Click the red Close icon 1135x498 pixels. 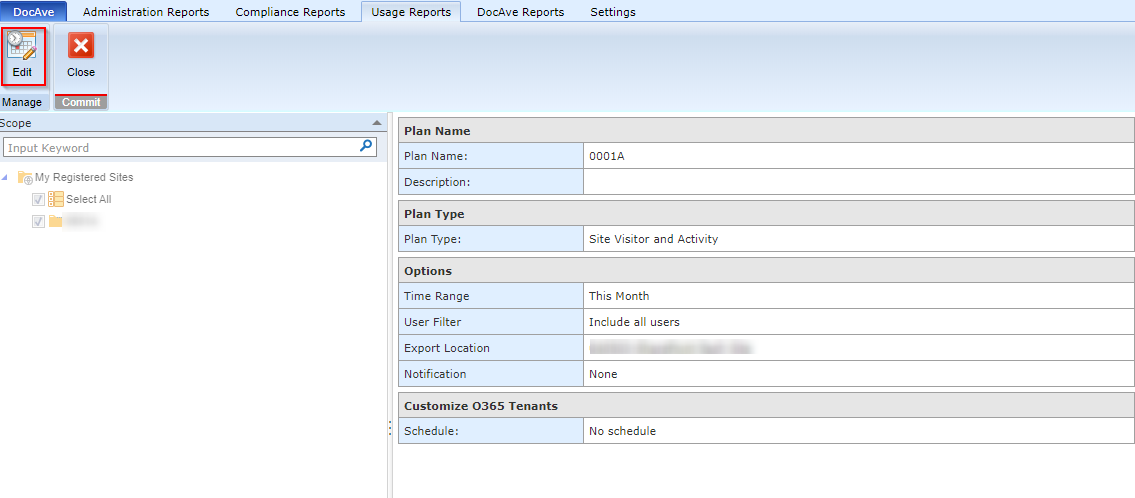pyautogui.click(x=81, y=46)
